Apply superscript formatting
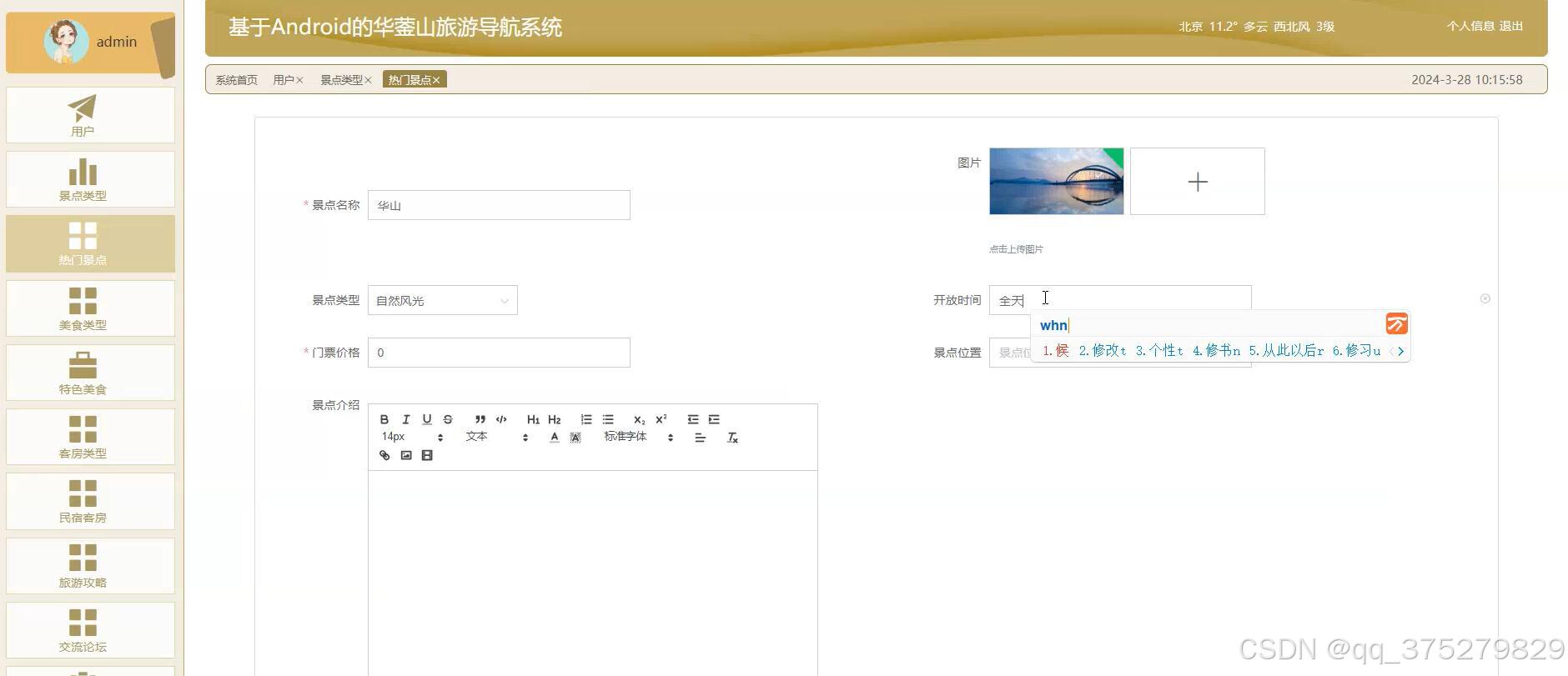This screenshot has height=676, width=1568. 661,419
